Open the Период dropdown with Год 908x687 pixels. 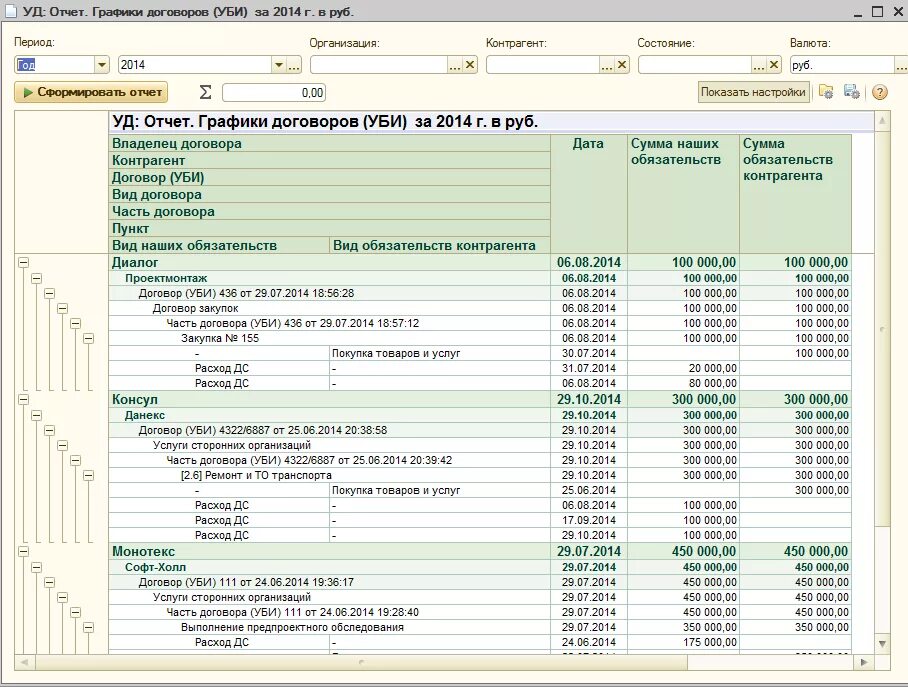102,65
